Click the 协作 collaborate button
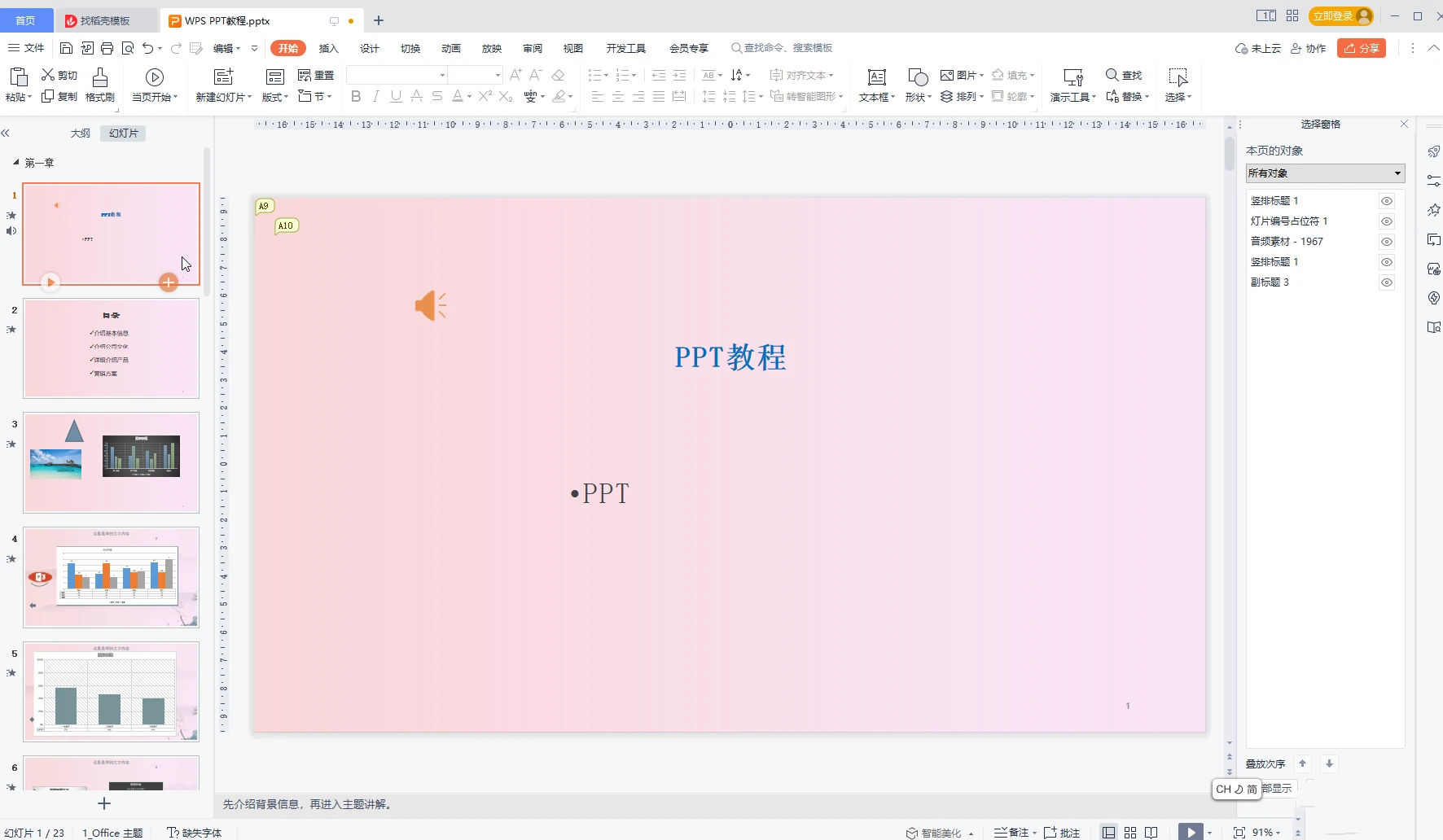This screenshot has width=1443, height=840. point(1308,48)
